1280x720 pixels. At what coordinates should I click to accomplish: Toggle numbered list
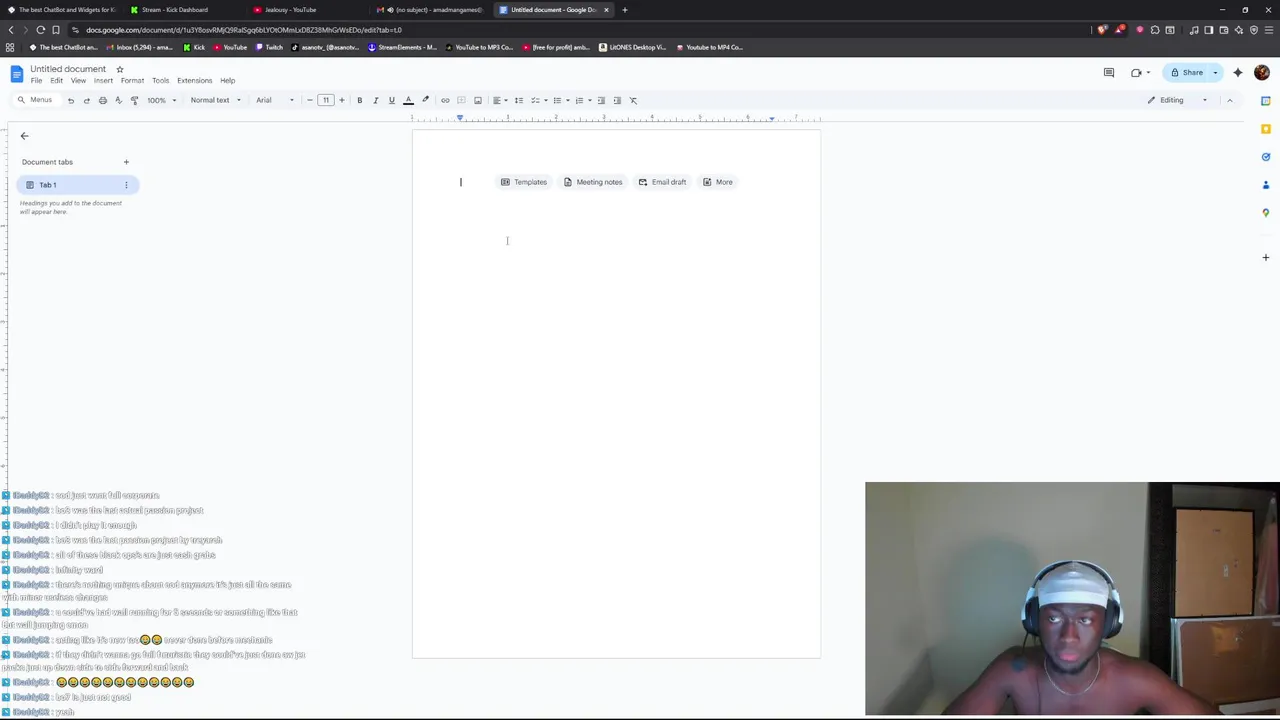579,100
